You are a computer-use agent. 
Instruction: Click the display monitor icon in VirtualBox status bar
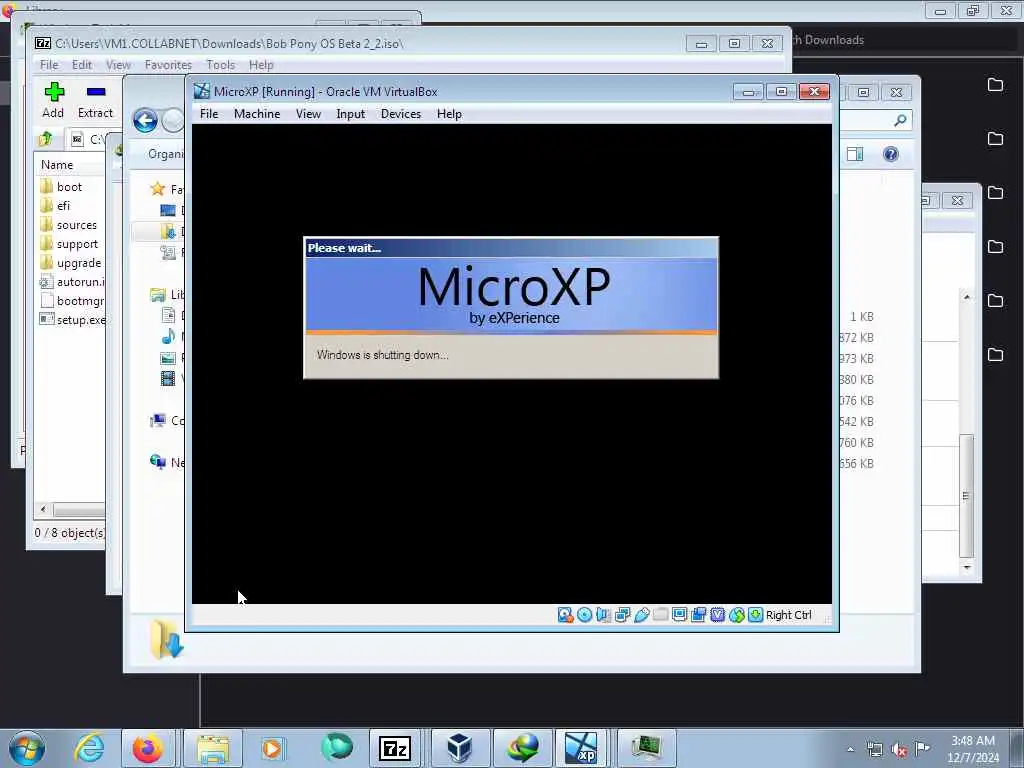(679, 615)
